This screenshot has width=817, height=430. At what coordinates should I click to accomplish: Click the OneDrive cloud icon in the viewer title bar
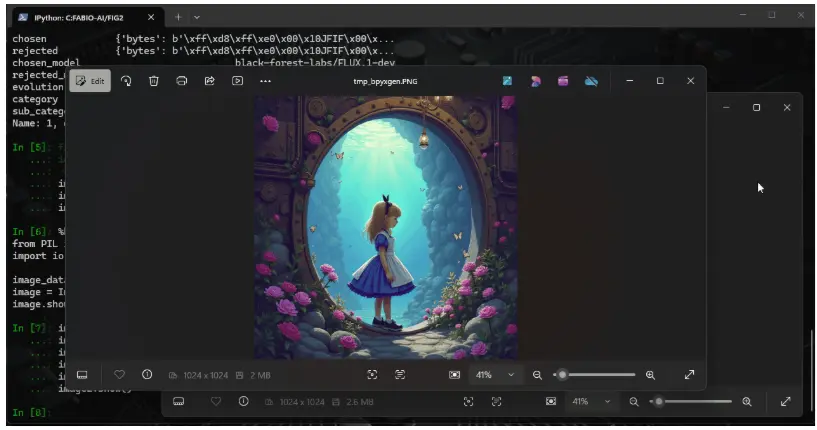591,81
